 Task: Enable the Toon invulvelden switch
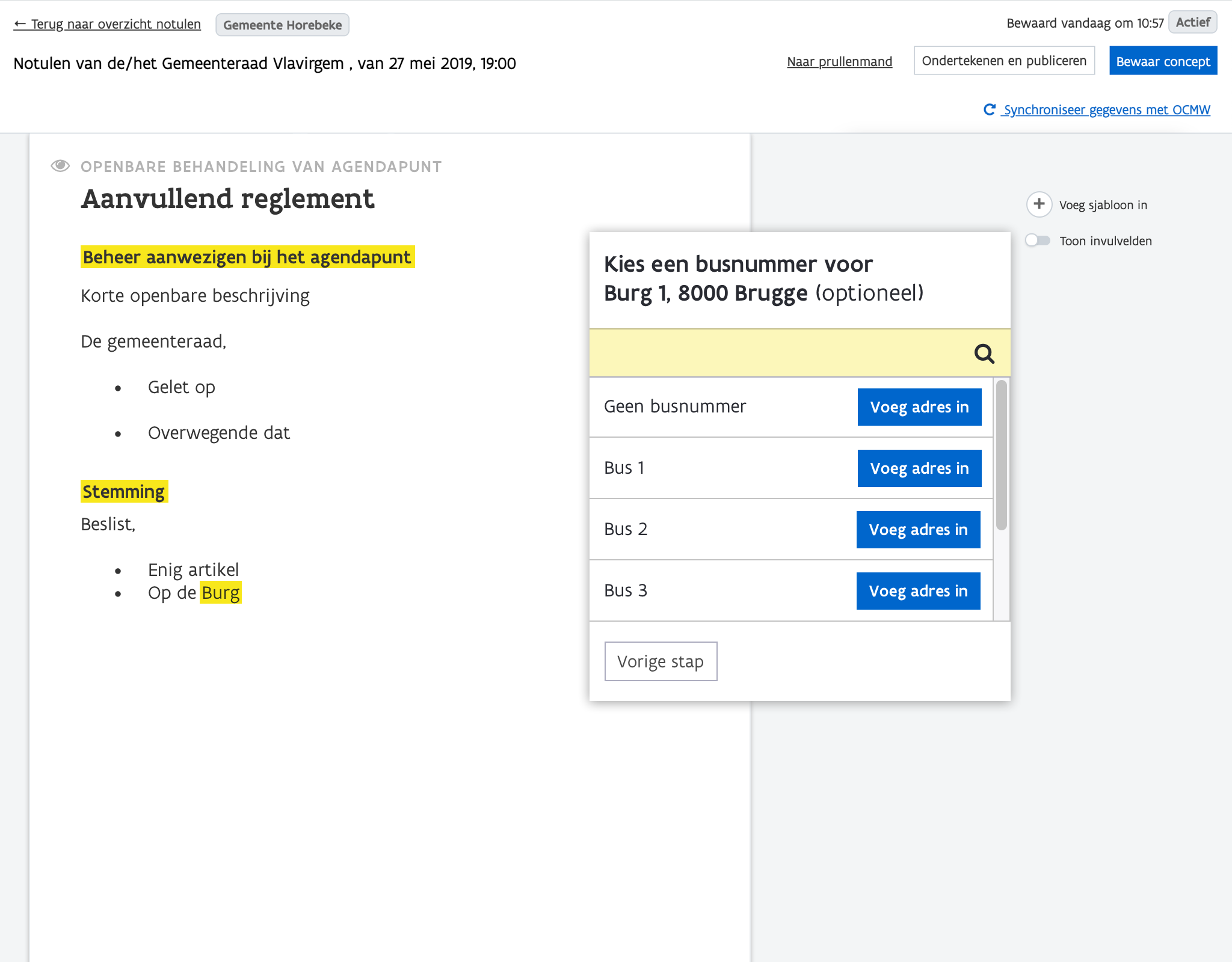(x=1038, y=240)
